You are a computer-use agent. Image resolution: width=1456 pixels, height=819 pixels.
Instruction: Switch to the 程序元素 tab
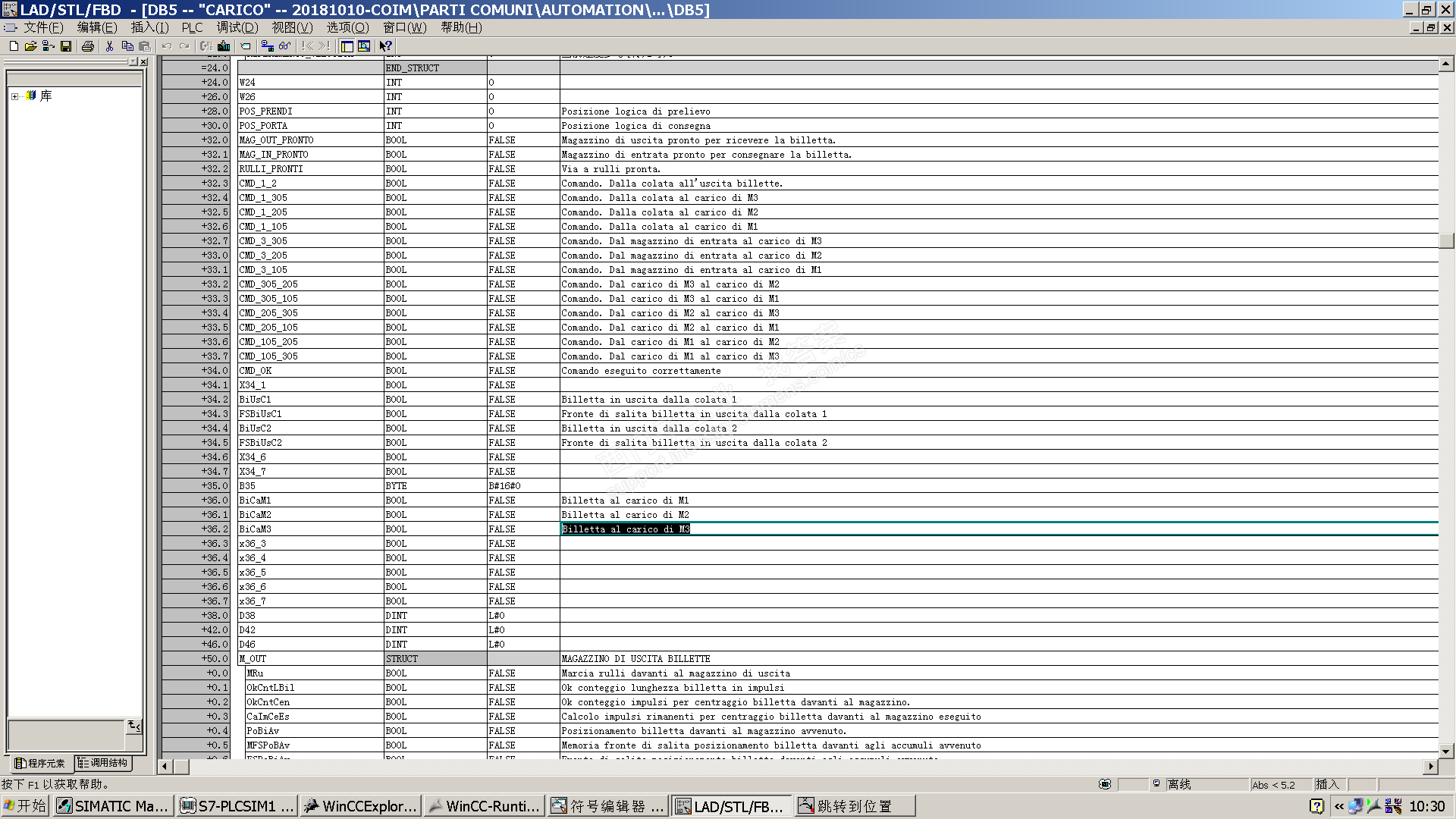(x=40, y=763)
